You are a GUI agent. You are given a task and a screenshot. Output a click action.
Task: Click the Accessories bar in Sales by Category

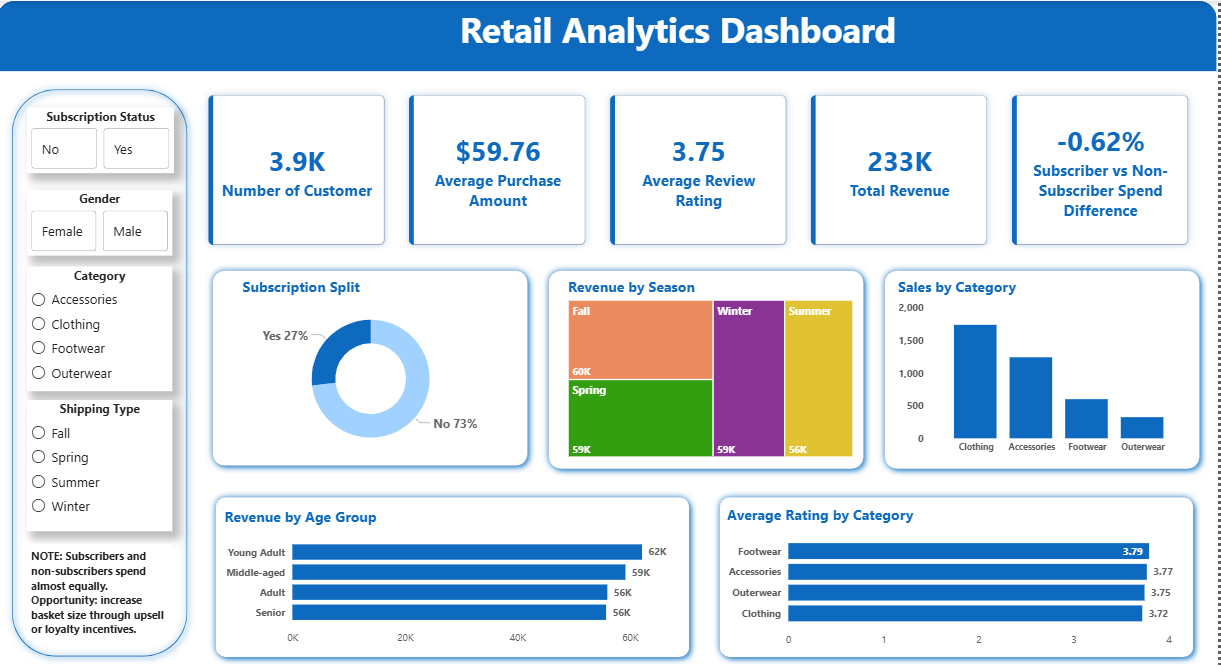1031,397
